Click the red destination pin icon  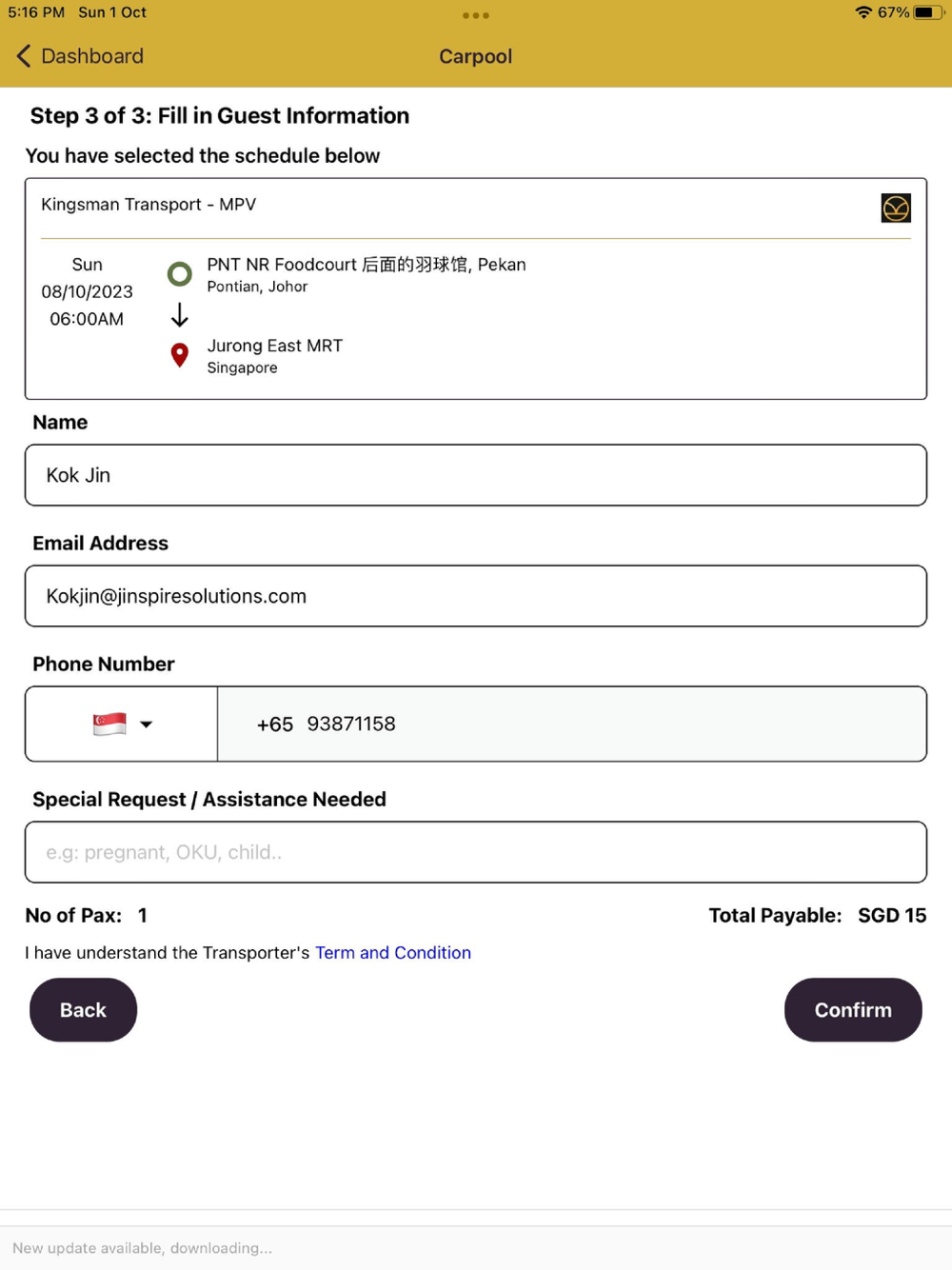tap(179, 355)
